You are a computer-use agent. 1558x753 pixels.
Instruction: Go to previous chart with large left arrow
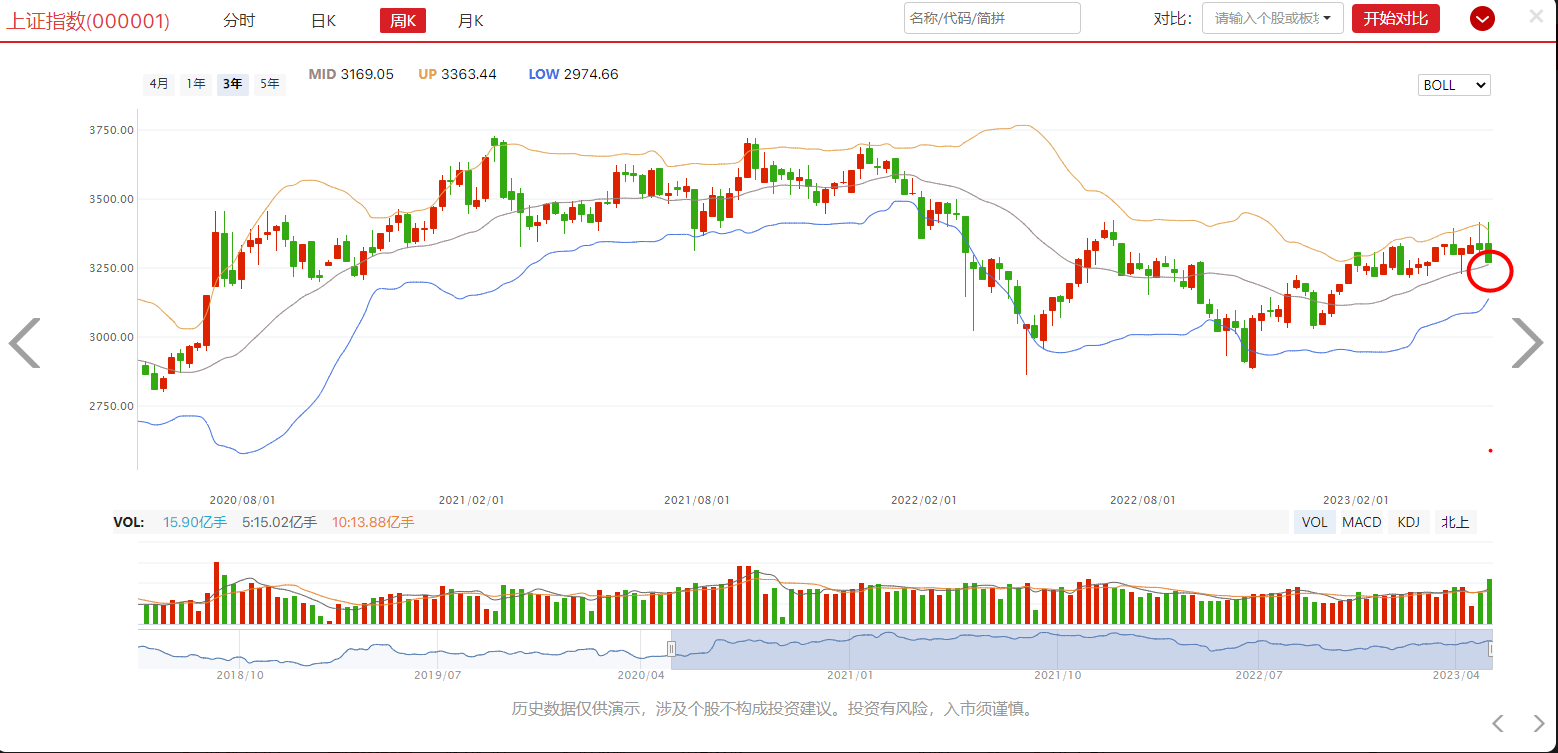tap(24, 343)
